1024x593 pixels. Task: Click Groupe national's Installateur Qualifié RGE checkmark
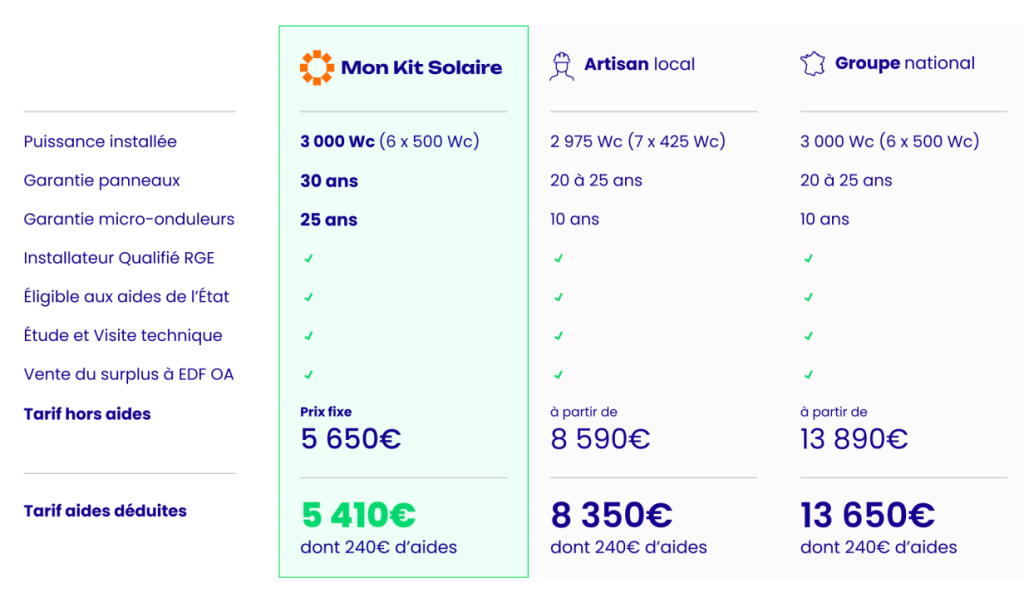pos(808,258)
